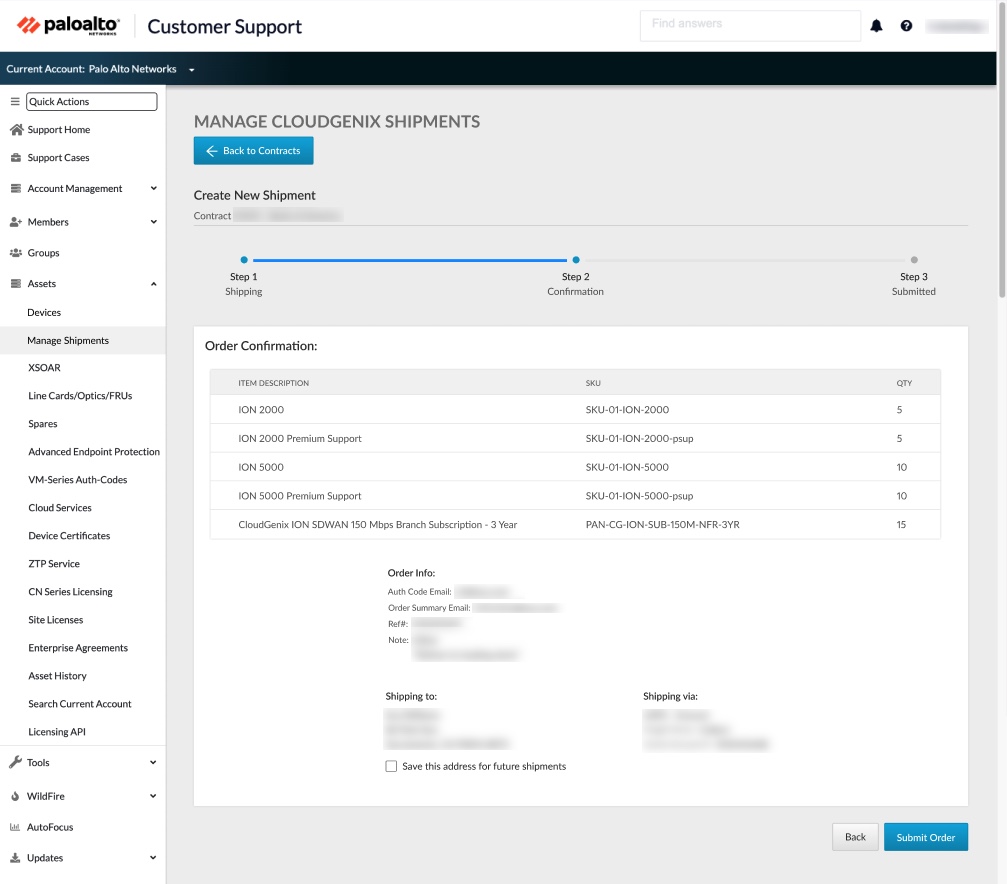Toggle the hamburger menu icon
Image resolution: width=1007 pixels, height=884 pixels.
click(15, 102)
